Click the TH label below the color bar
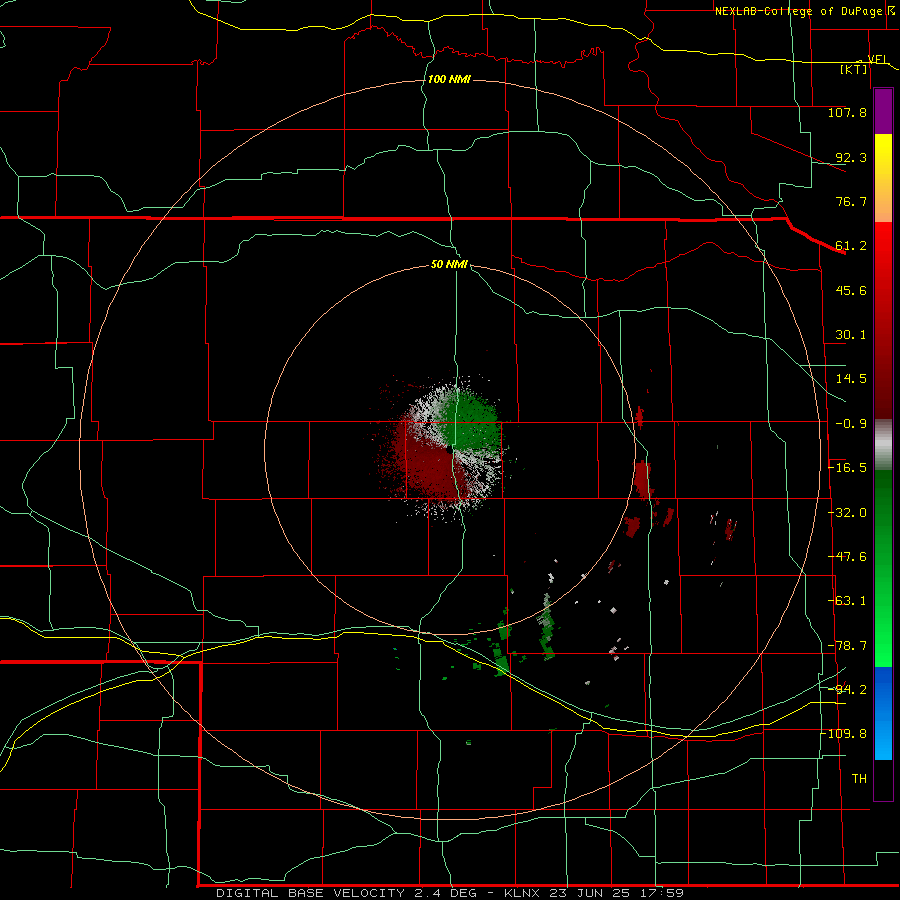 pyautogui.click(x=859, y=778)
